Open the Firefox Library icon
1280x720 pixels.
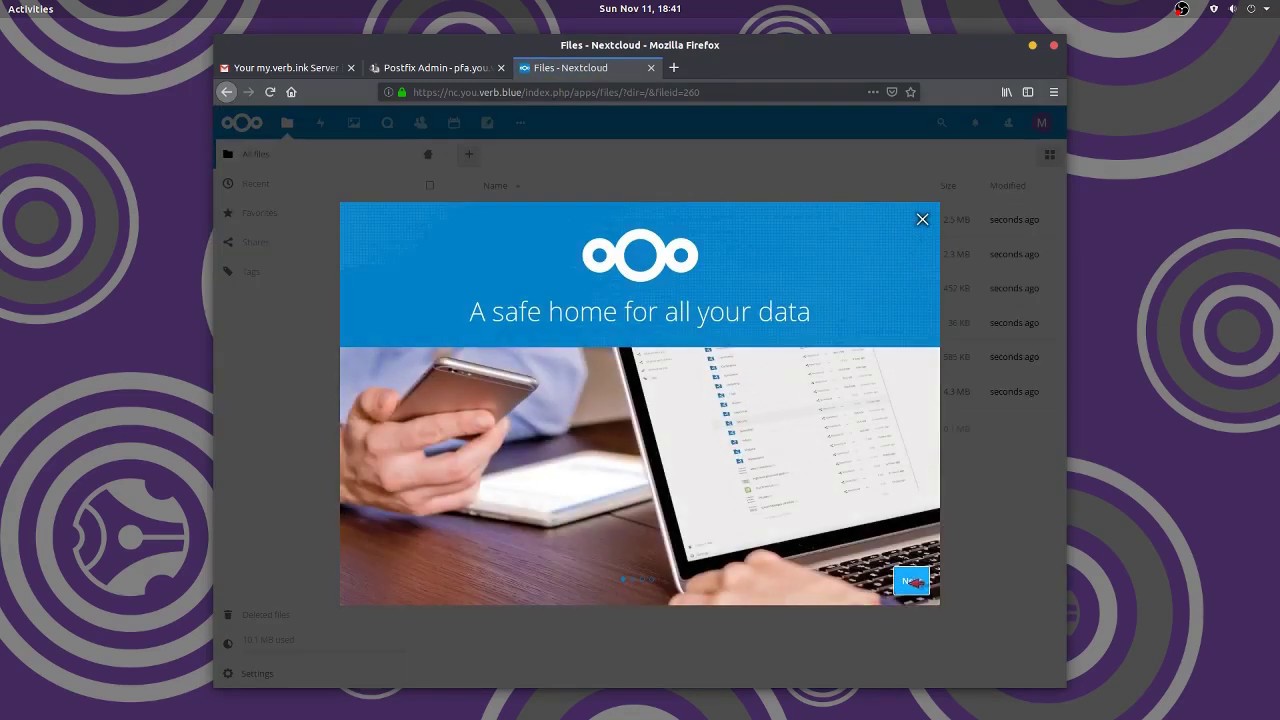1007,92
